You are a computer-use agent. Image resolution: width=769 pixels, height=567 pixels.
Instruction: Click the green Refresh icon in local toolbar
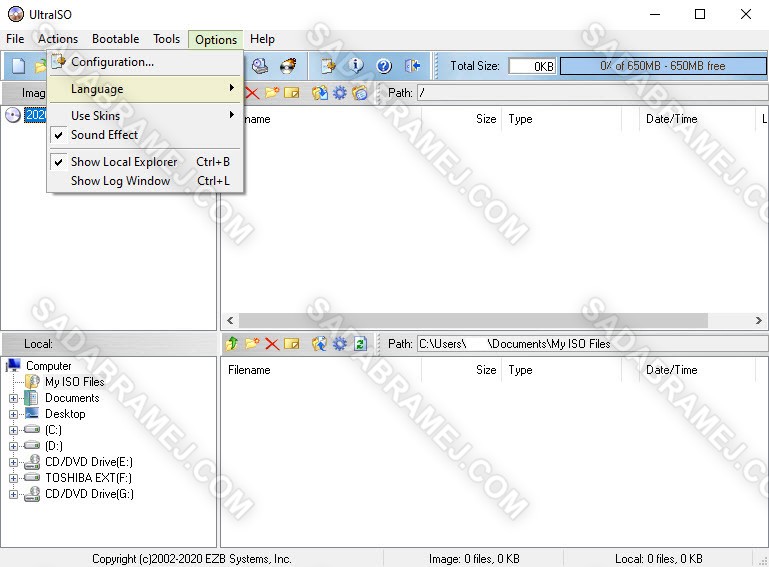(360, 344)
